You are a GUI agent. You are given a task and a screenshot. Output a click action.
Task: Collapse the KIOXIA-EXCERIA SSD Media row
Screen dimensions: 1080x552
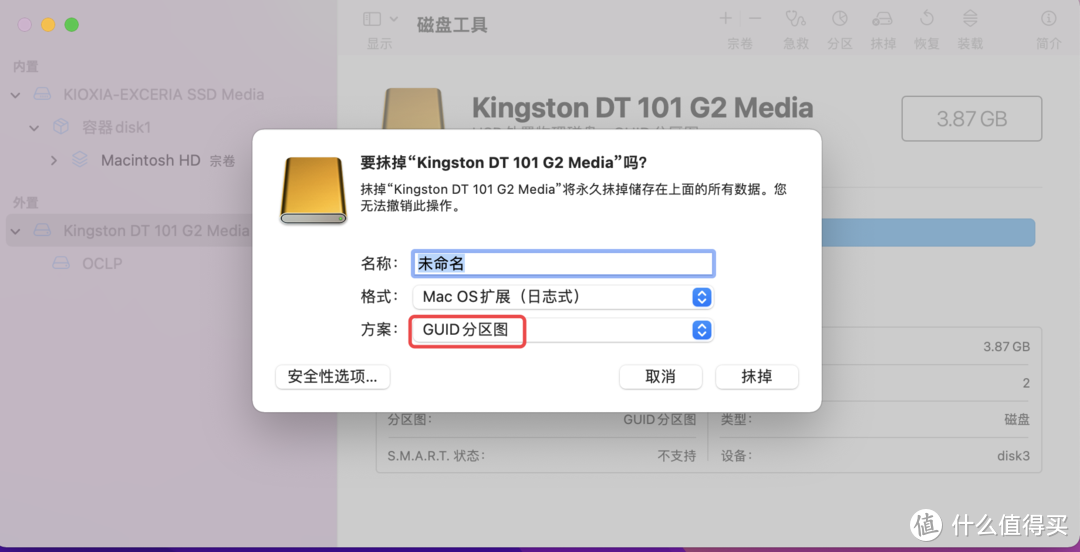coord(16,94)
